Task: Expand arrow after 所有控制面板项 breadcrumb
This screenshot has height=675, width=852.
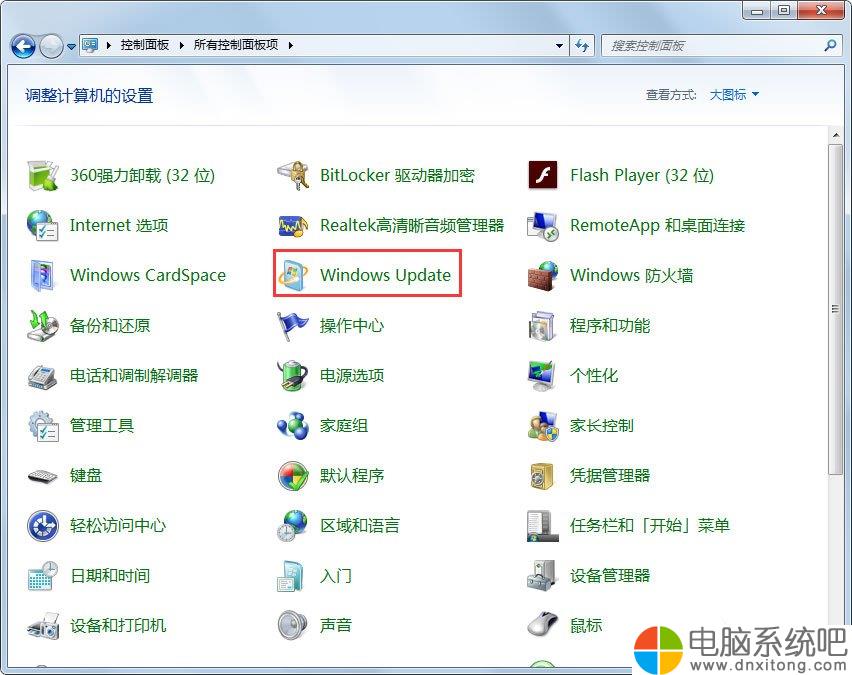Action: [x=291, y=45]
